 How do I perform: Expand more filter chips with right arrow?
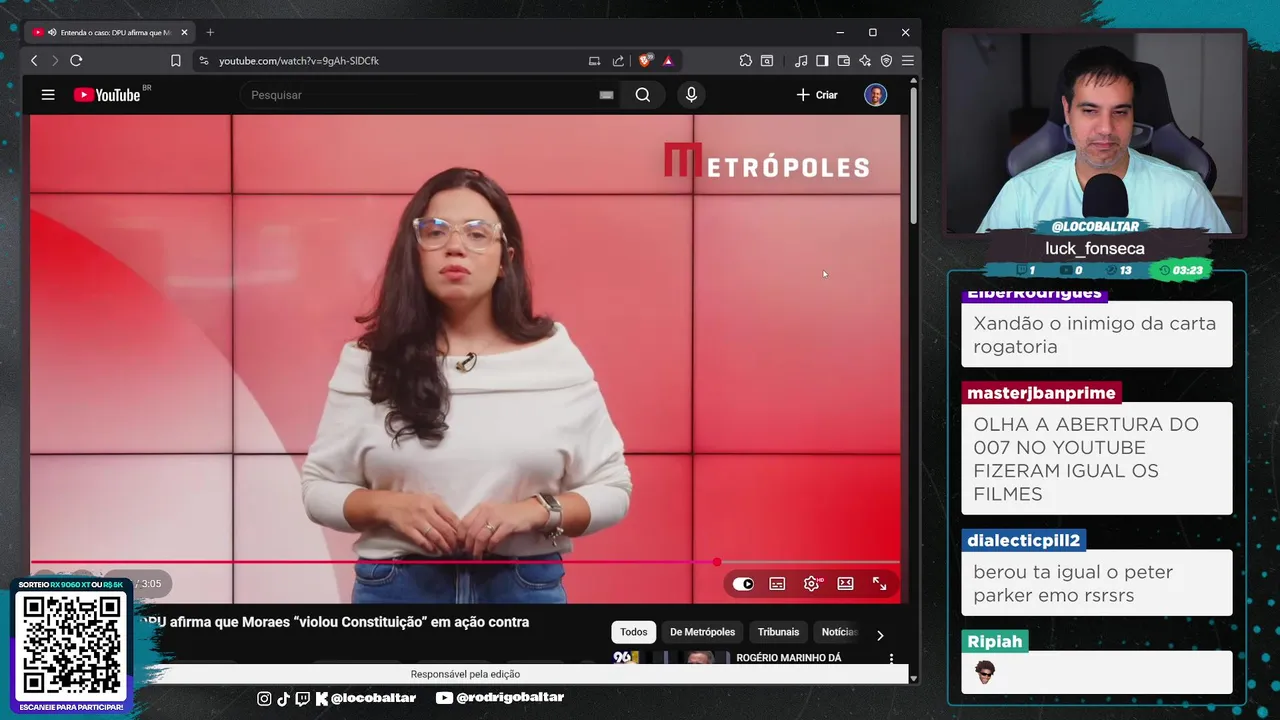(880, 635)
